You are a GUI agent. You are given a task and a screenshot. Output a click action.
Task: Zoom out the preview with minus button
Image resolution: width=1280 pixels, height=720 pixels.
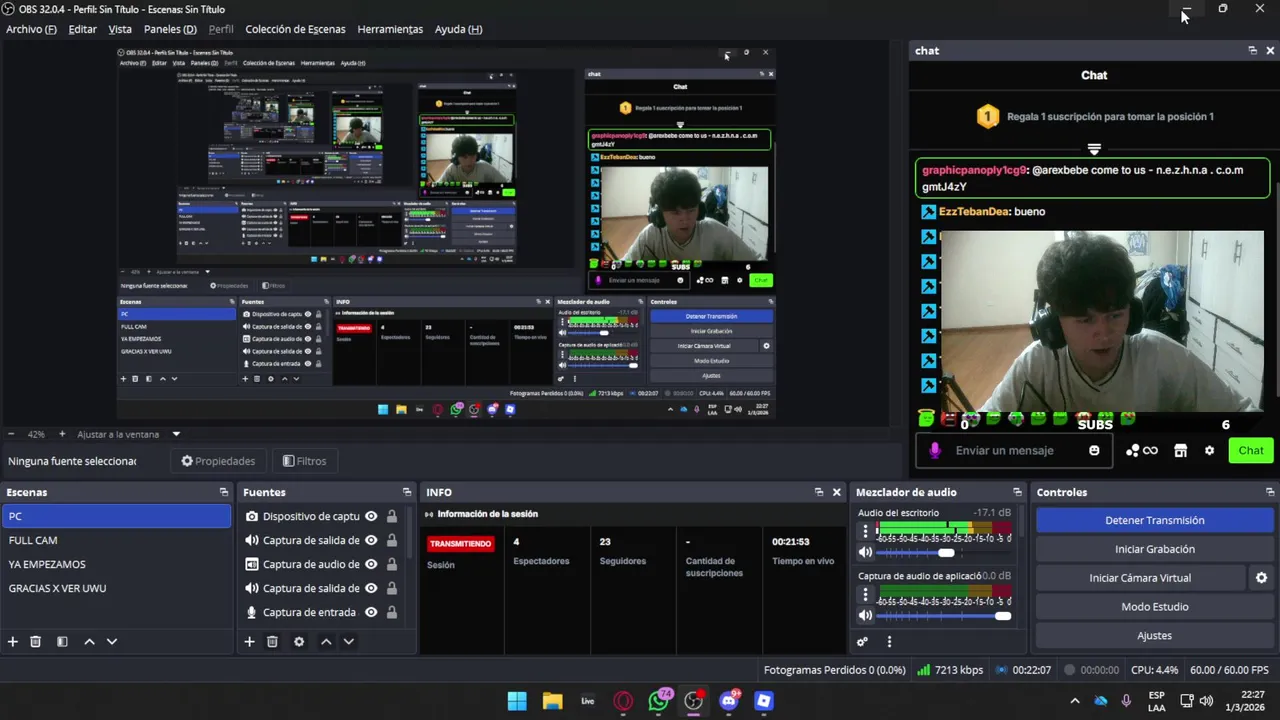click(11, 434)
